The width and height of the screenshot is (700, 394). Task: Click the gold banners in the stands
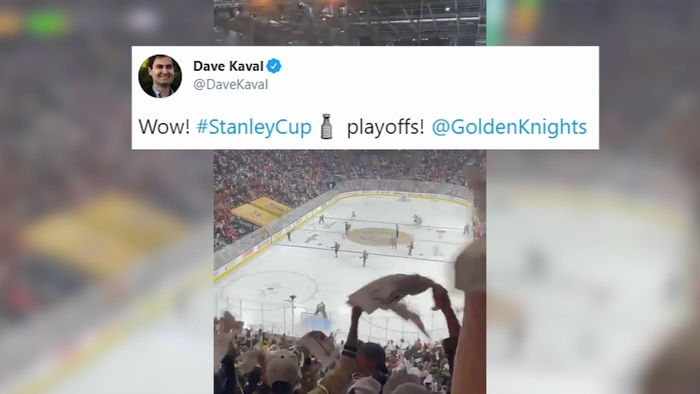pos(261,210)
